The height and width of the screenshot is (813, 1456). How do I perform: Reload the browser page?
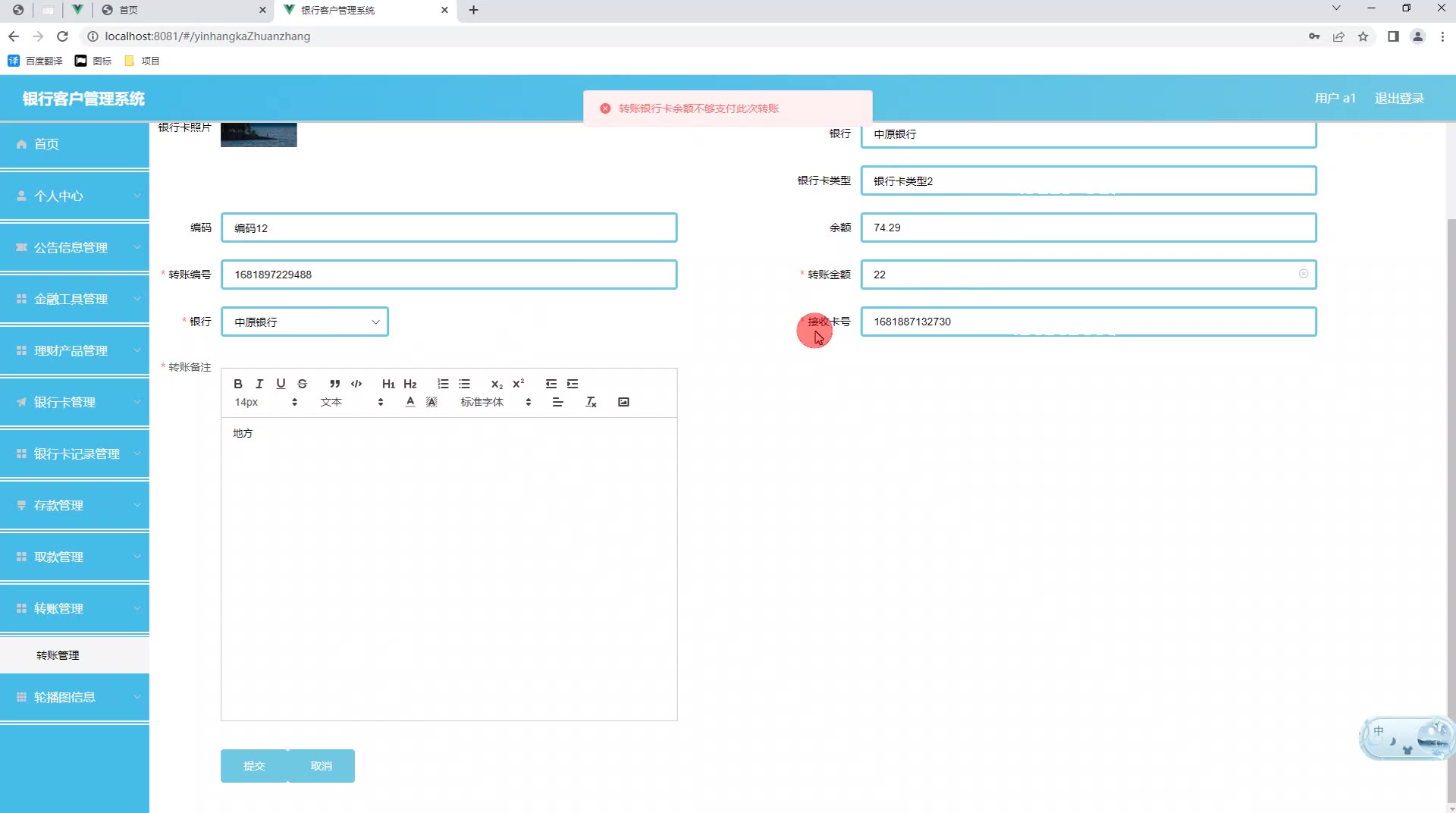coord(63,36)
